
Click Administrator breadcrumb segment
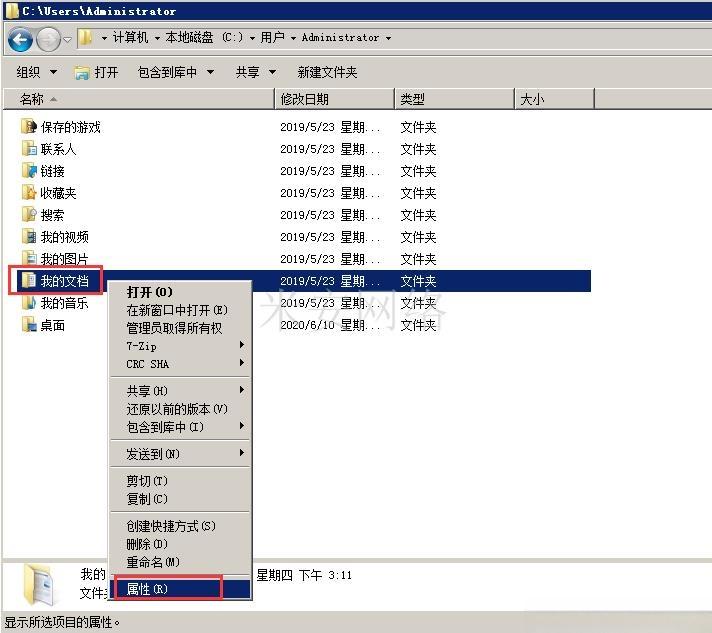point(340,38)
